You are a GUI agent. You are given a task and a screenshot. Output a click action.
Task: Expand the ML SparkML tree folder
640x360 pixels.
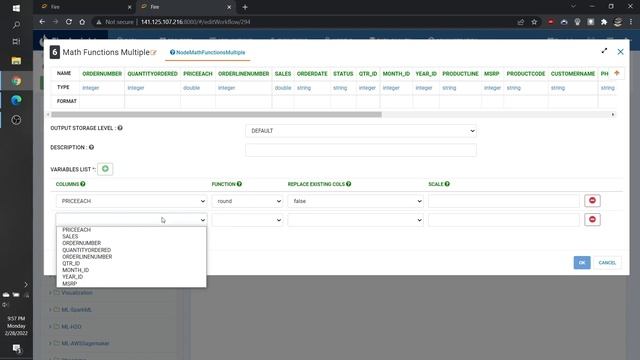pyautogui.click(x=51, y=310)
